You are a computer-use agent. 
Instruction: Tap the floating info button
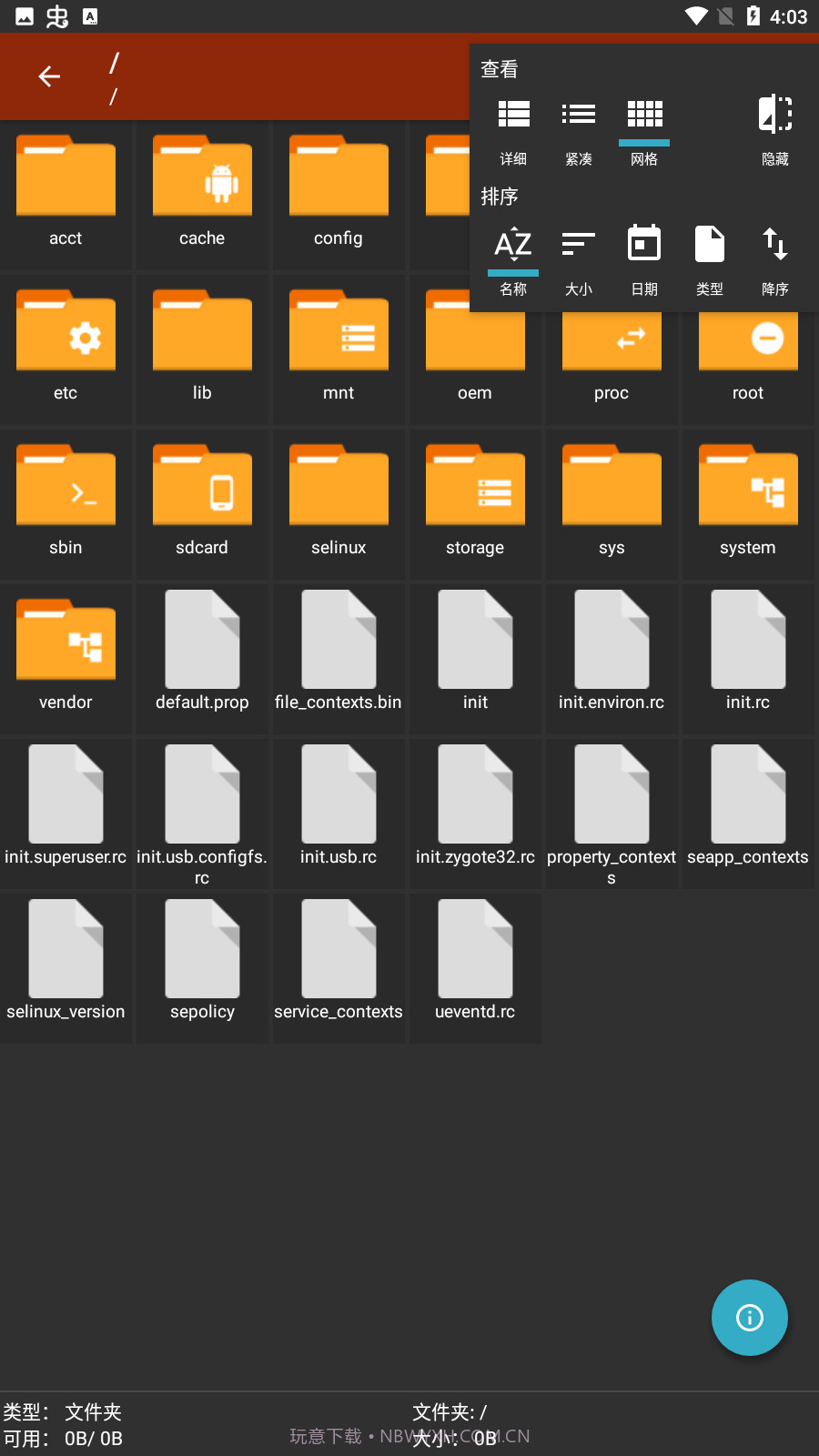[x=749, y=1317]
